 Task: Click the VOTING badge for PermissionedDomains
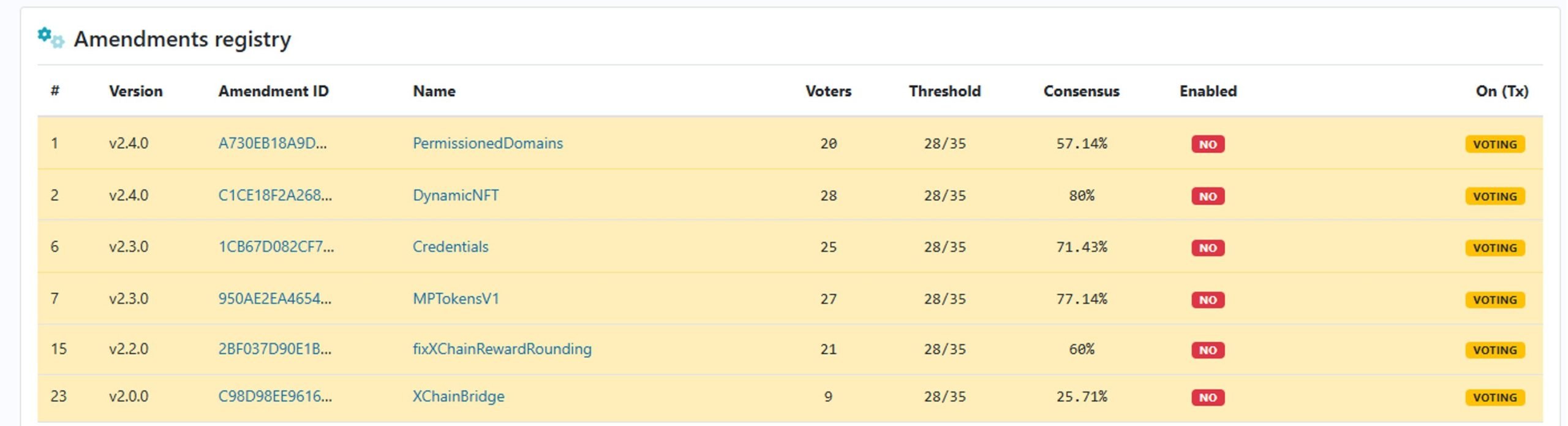[x=1494, y=144]
